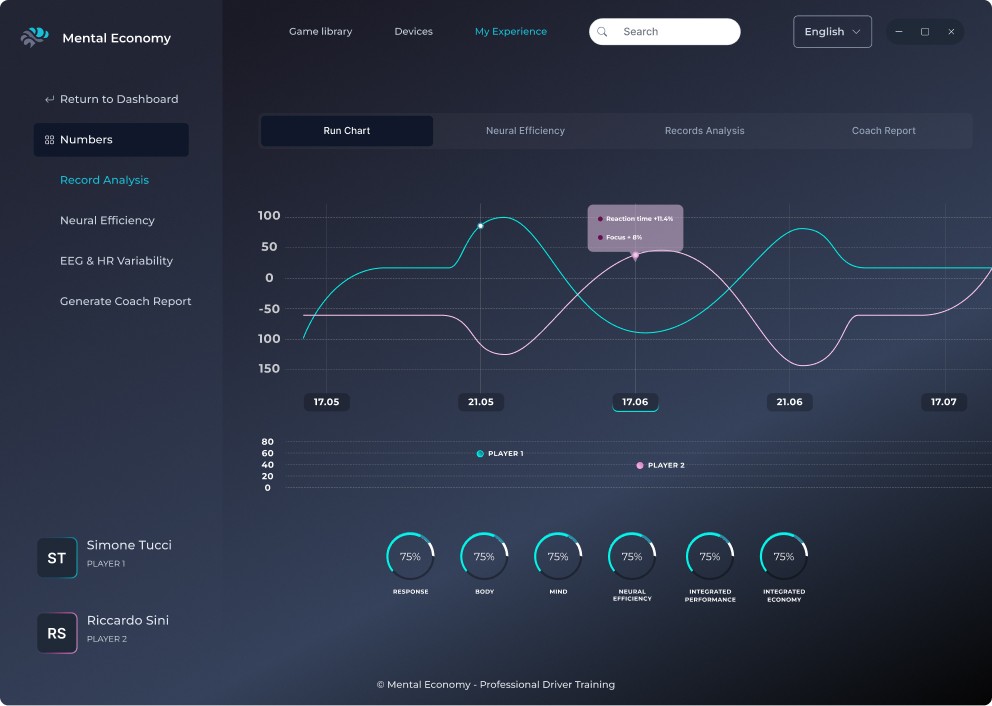Click the Mental Economy brain logo
This screenshot has height=706, width=992.
pos(34,37)
